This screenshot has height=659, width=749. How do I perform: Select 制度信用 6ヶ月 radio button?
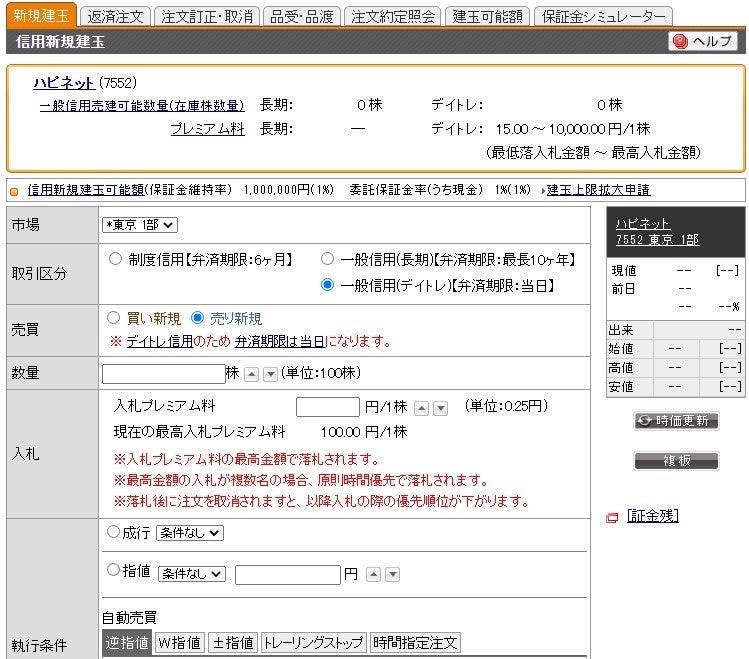pyautogui.click(x=115, y=259)
